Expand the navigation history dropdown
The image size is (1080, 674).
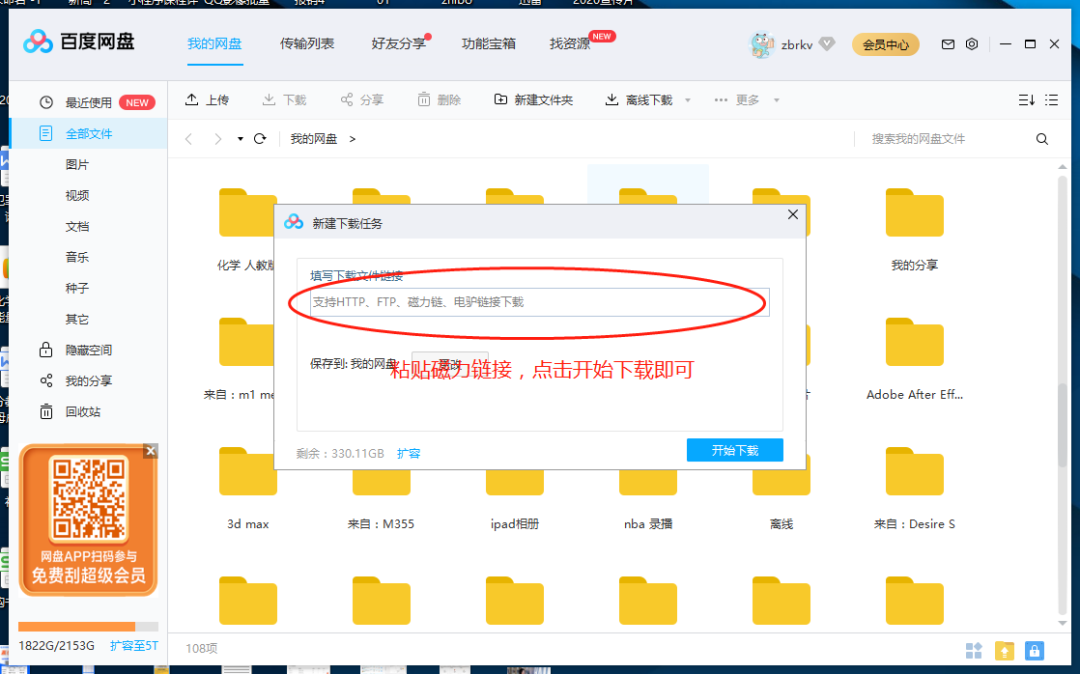[240, 139]
